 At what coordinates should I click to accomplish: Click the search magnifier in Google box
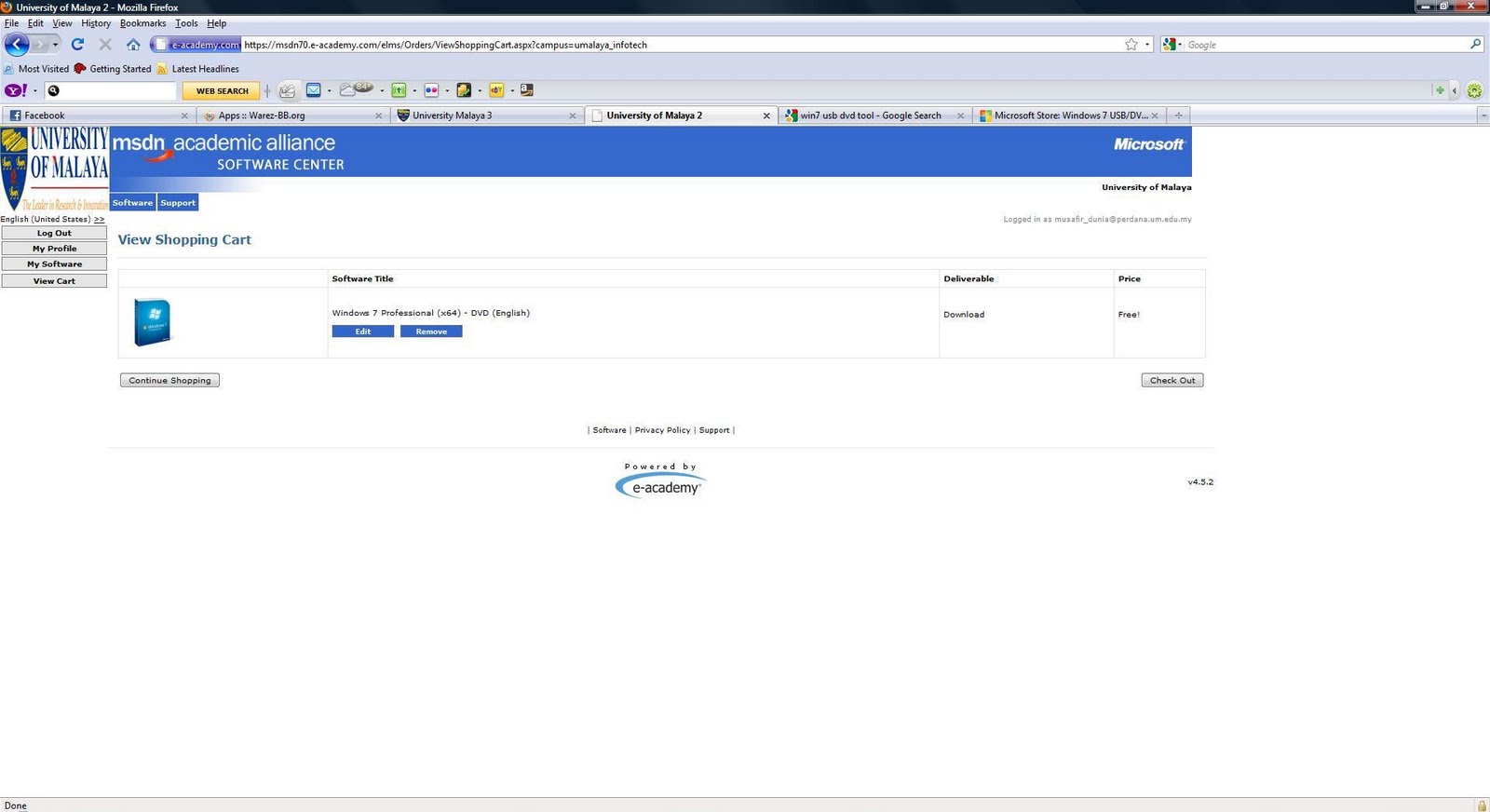1475,44
